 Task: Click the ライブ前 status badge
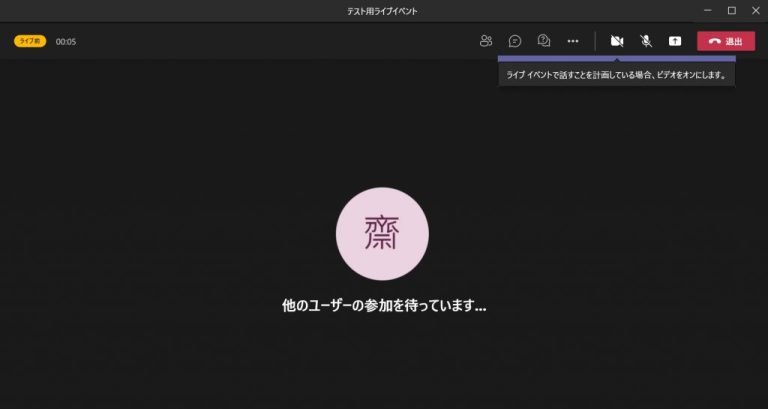29,41
